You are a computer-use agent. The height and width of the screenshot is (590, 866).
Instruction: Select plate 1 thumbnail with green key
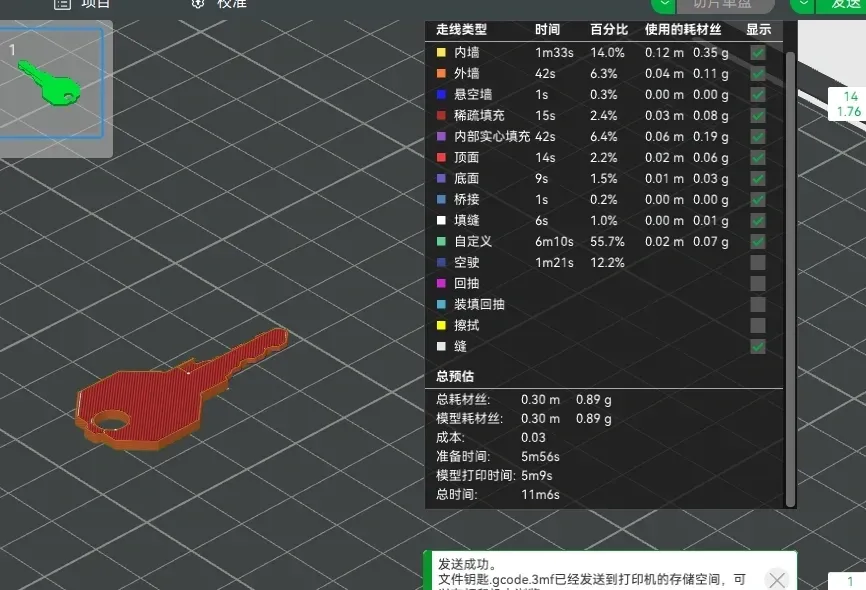51,83
